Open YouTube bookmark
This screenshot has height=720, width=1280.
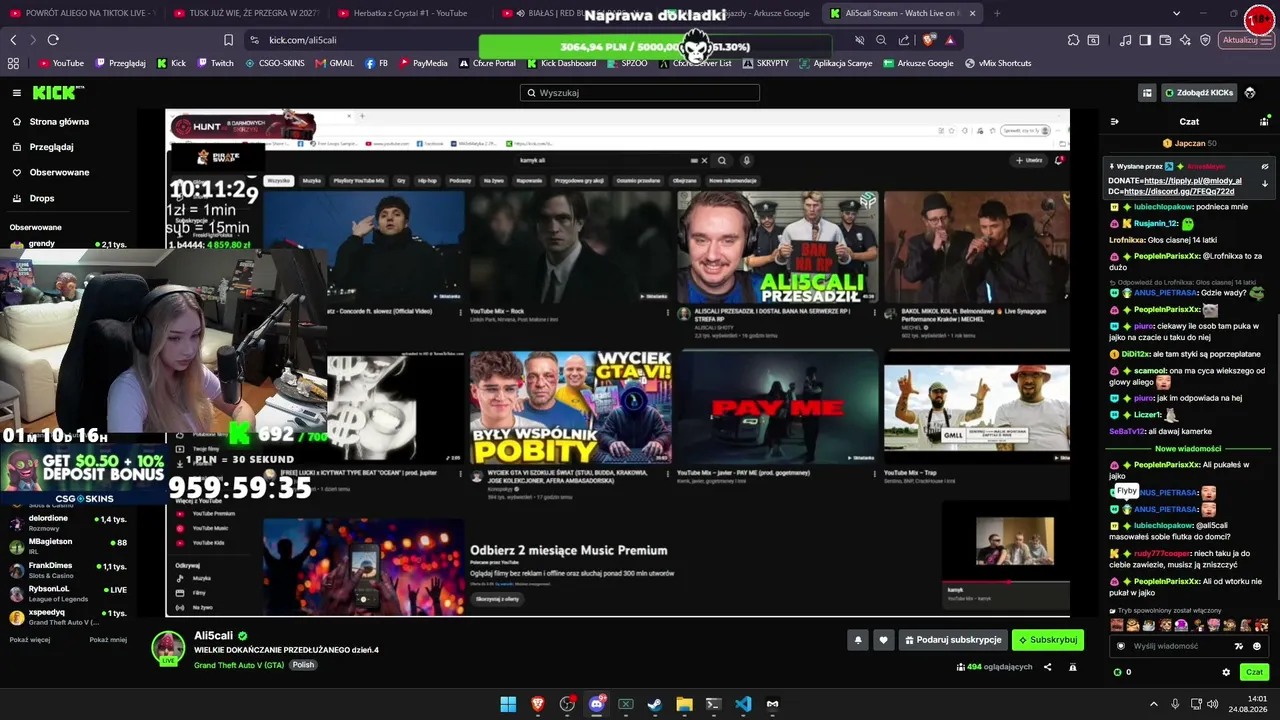click(x=62, y=63)
